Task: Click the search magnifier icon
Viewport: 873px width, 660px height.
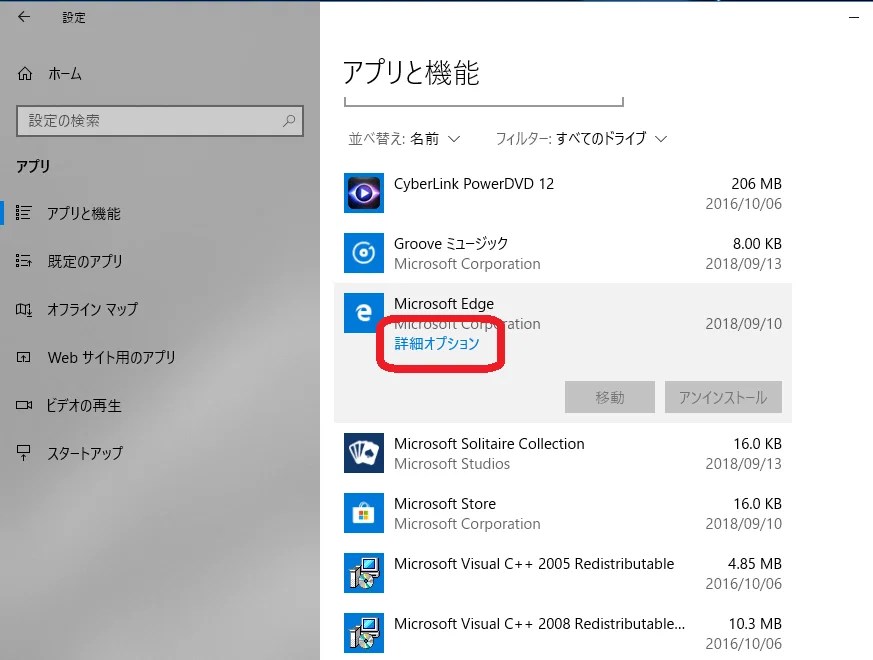Action: (289, 120)
